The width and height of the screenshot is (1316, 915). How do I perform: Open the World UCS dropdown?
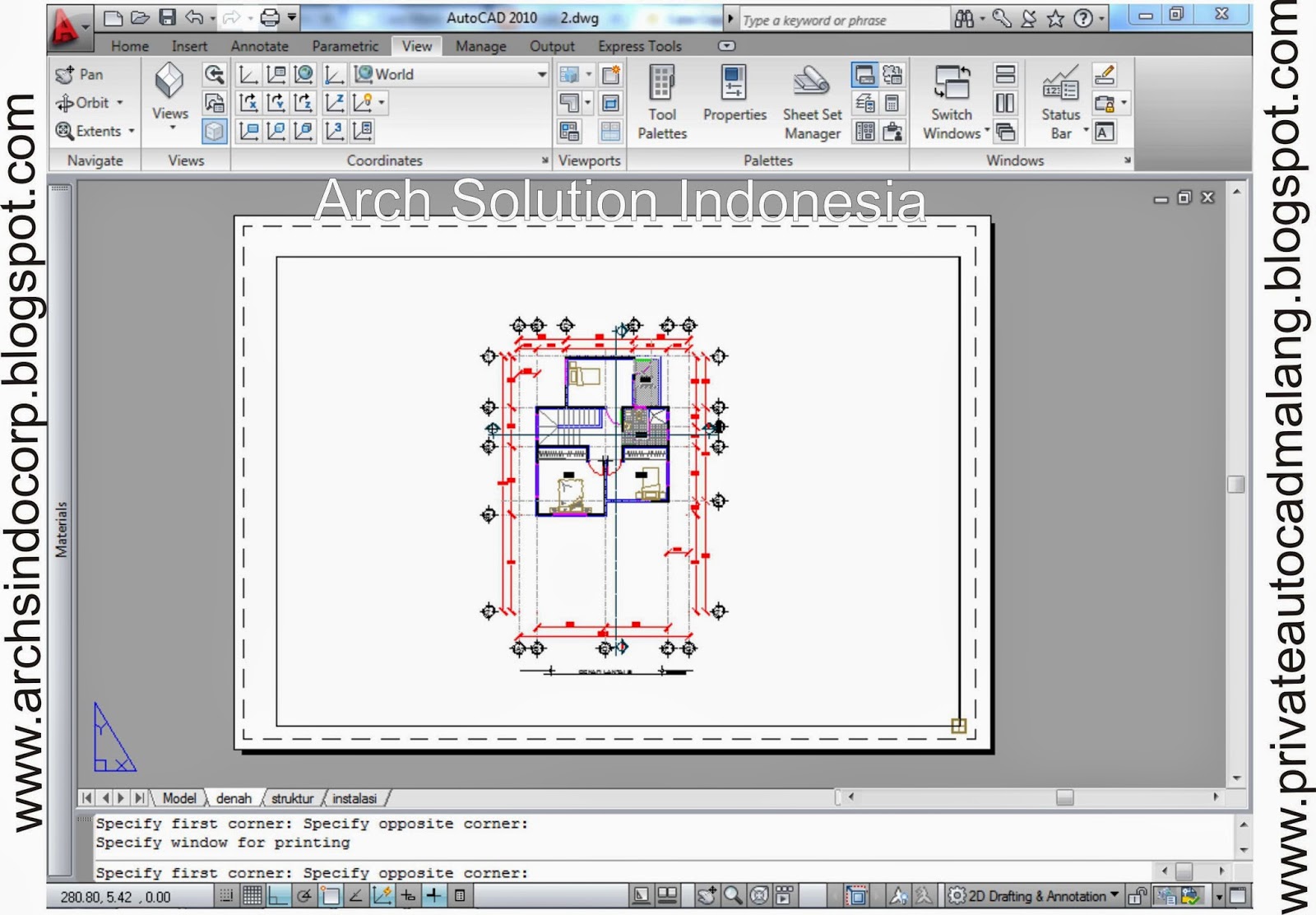(451, 75)
